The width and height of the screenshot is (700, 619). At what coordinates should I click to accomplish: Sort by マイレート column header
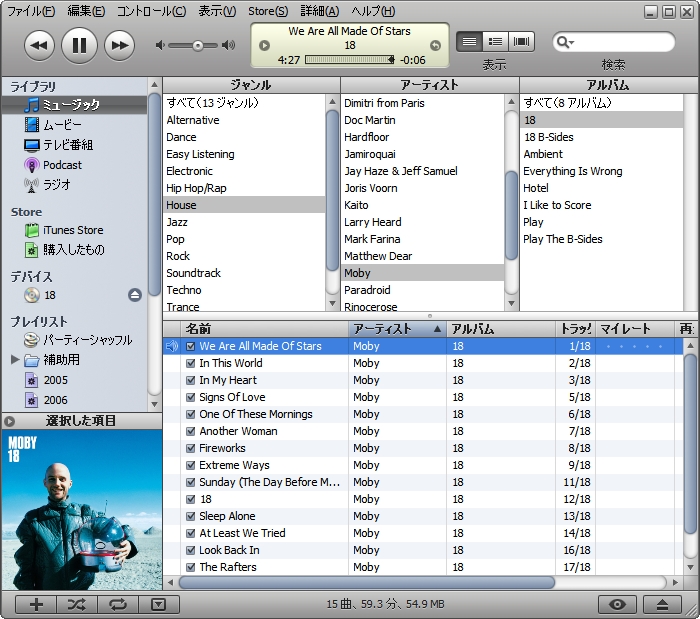(x=634, y=329)
